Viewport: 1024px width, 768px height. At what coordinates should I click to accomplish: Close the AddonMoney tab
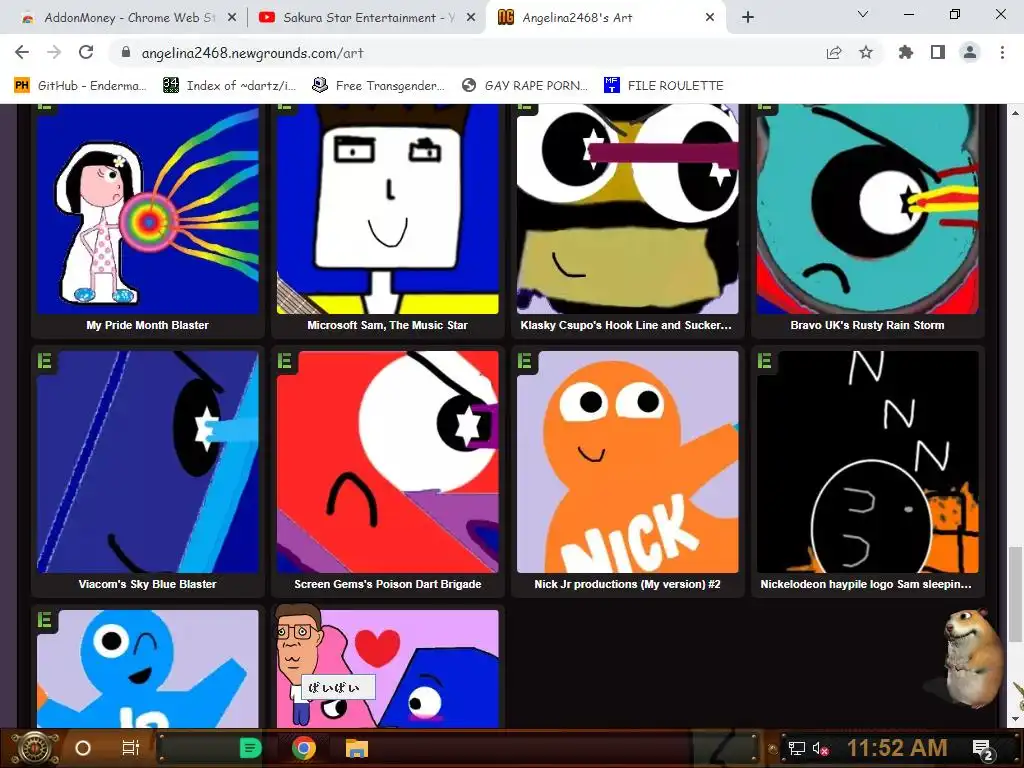click(x=231, y=18)
